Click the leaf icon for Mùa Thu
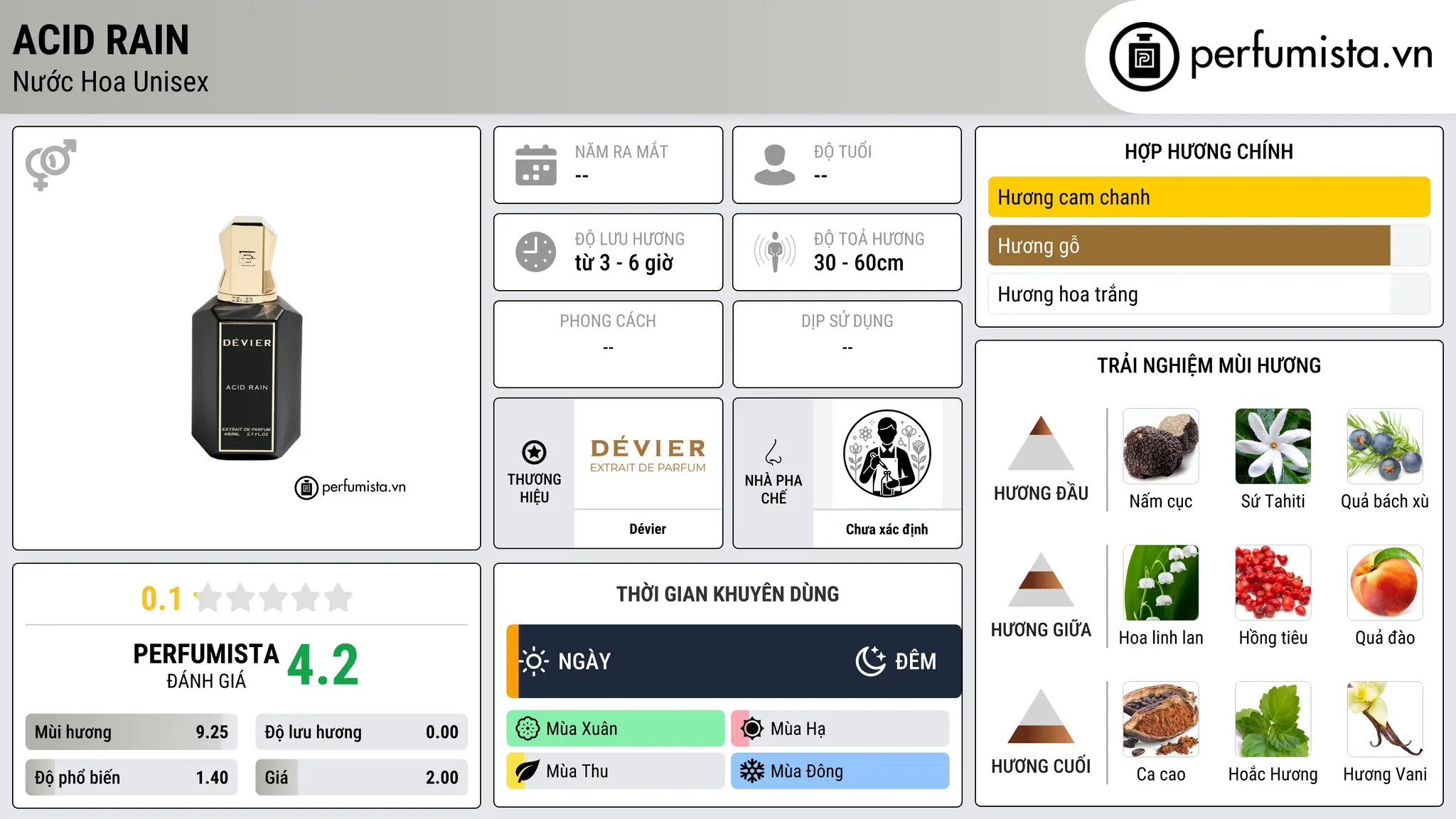Screen dimensions: 1456x819 (x=528, y=771)
